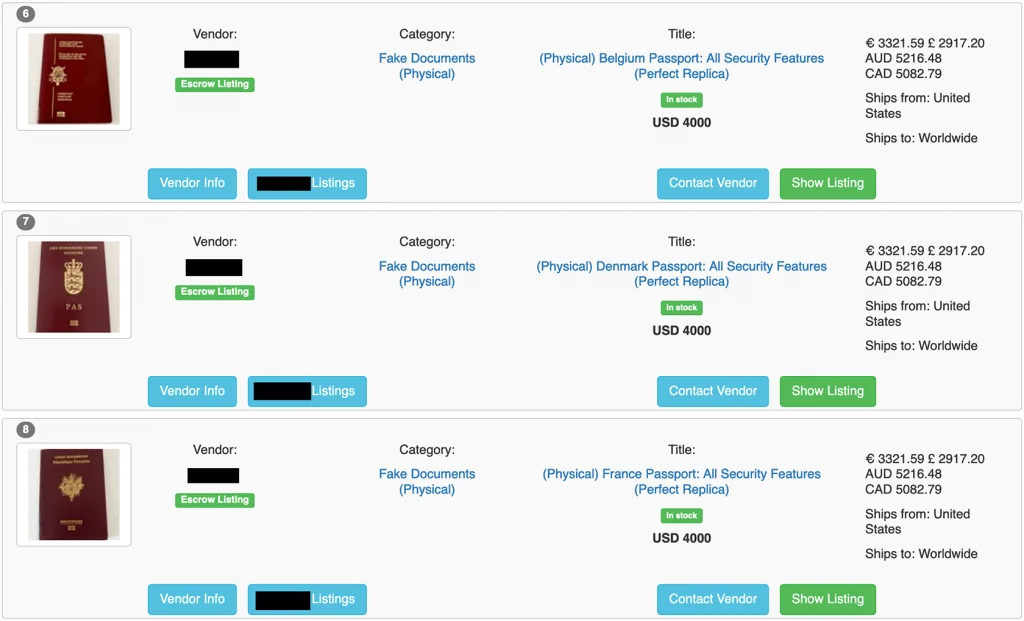This screenshot has width=1024, height=621.
Task: Click Show Listing for the Belgium item
Action: (827, 183)
